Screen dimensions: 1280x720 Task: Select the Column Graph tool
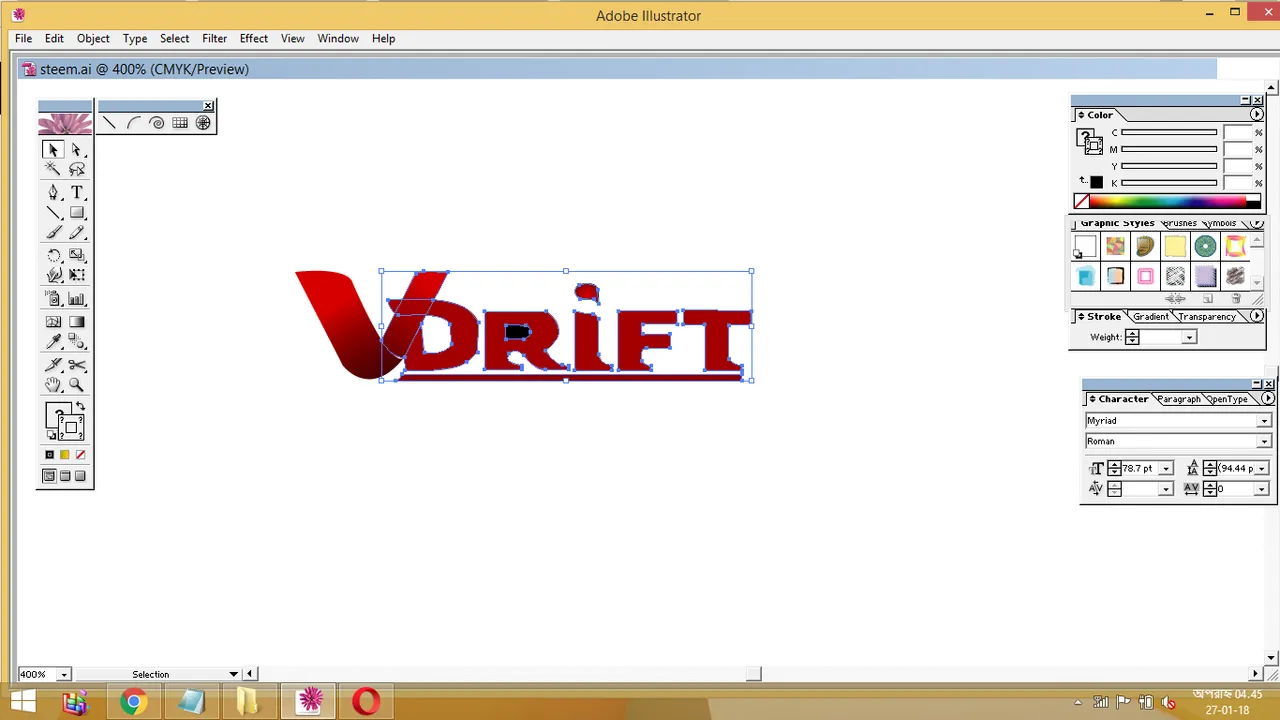point(77,299)
